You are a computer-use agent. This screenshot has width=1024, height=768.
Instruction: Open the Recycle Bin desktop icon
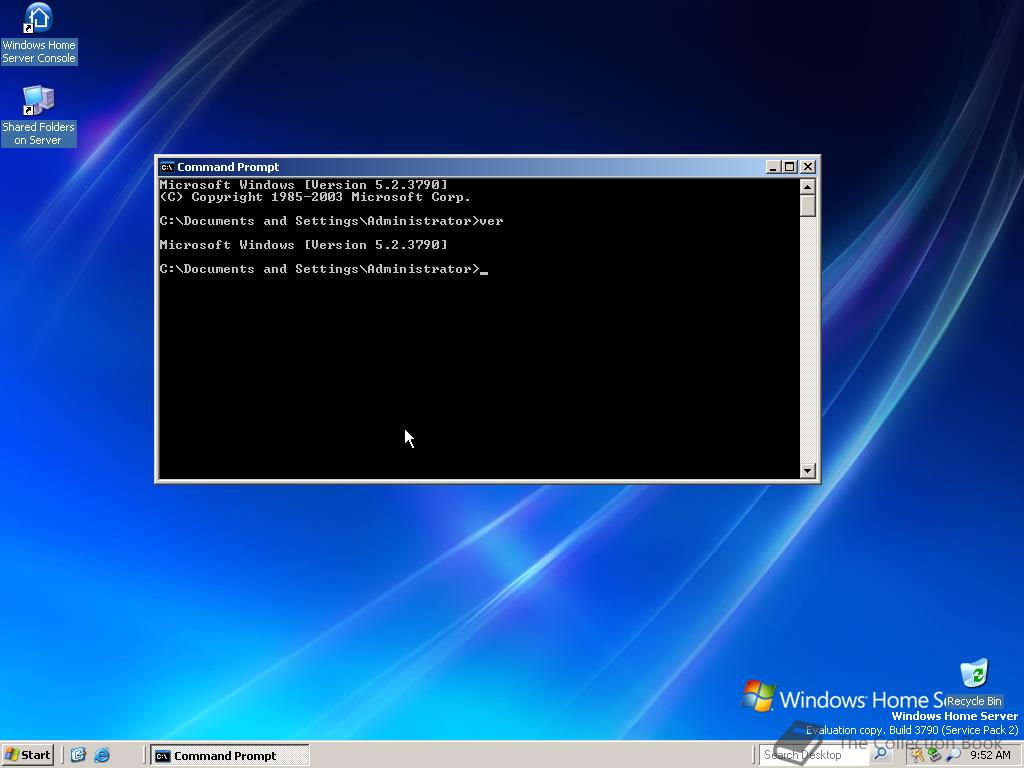point(974,684)
